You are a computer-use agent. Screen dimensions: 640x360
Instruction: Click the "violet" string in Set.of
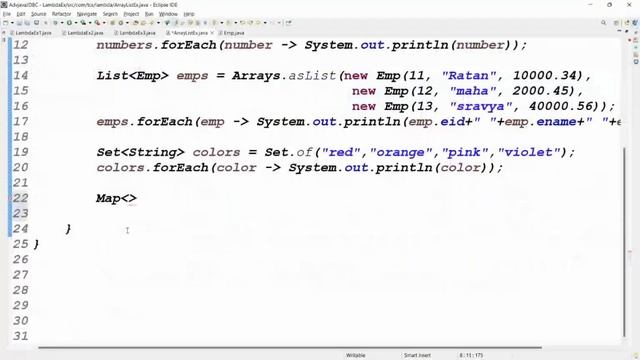tap(529, 152)
